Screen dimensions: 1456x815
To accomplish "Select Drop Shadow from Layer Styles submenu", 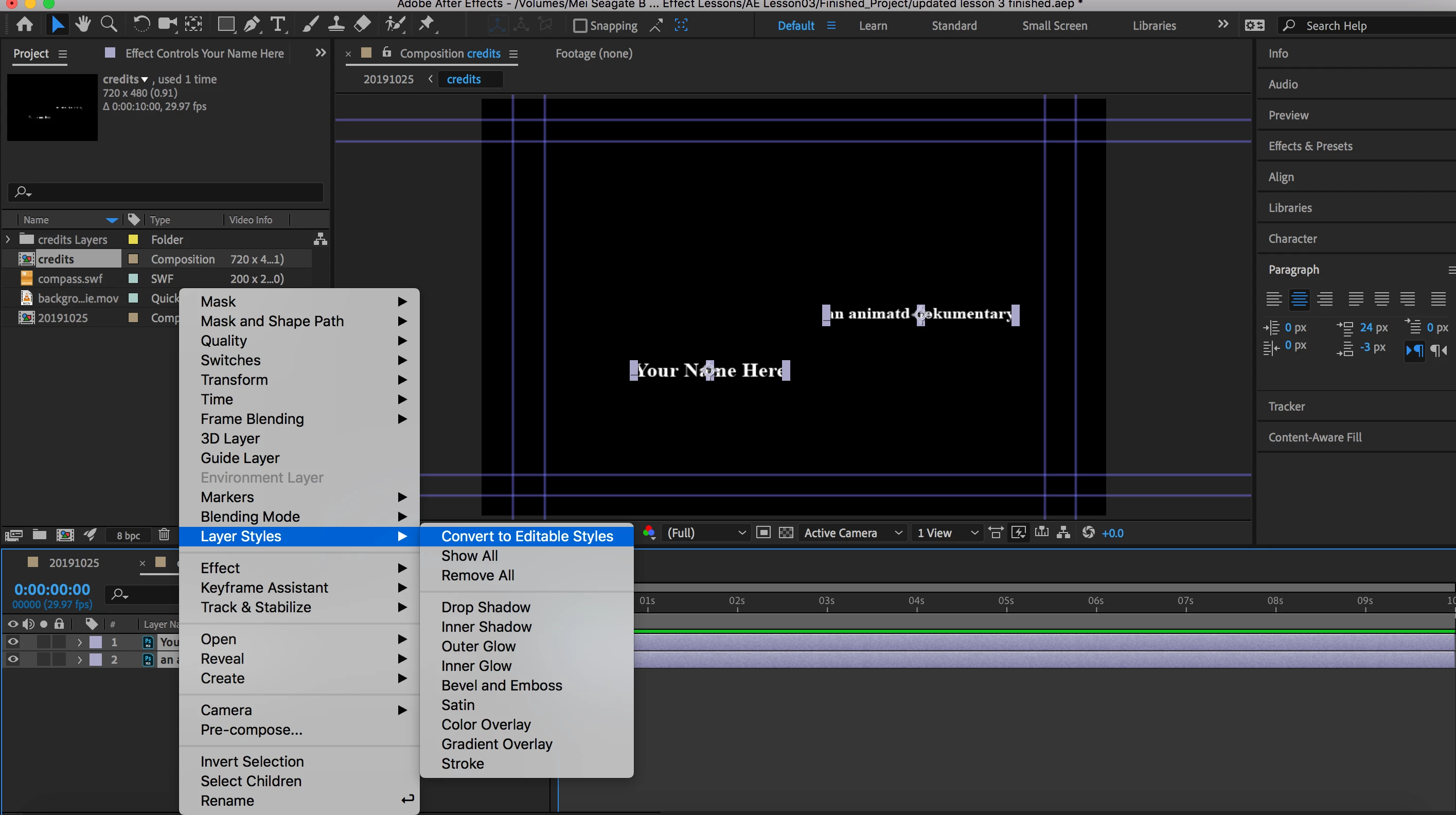I will tap(486, 607).
